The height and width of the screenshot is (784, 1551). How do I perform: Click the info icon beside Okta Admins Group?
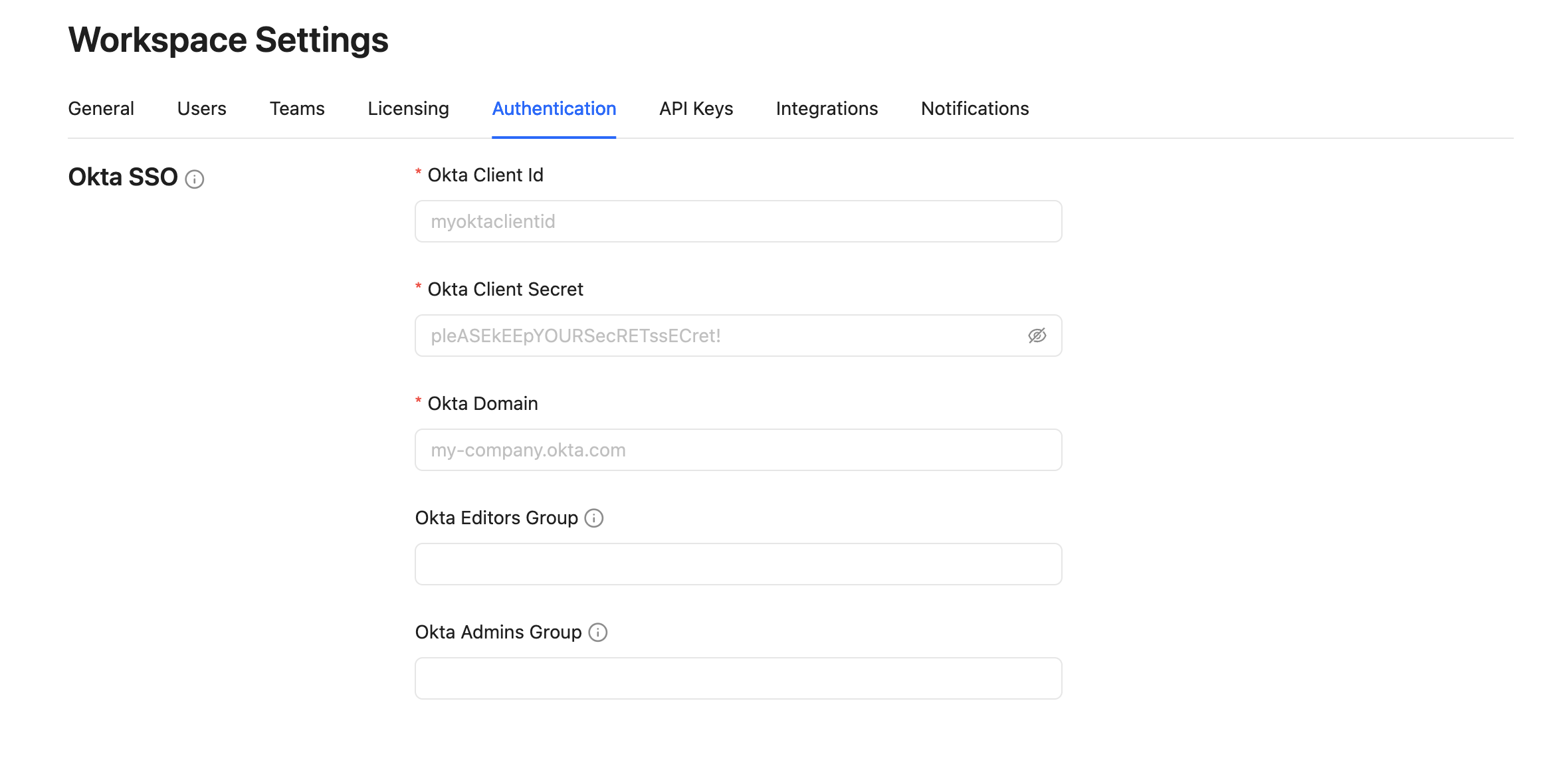tap(598, 633)
